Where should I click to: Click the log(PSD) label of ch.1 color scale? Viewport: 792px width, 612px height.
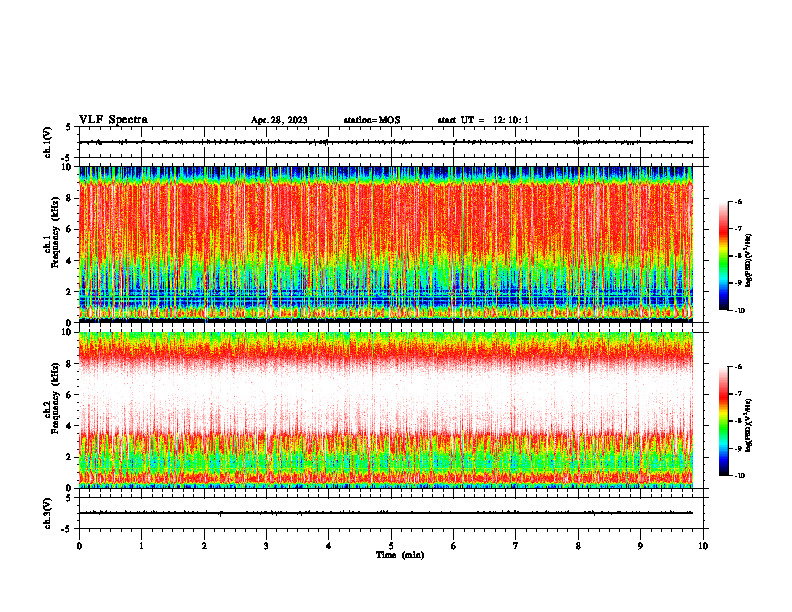tap(749, 260)
